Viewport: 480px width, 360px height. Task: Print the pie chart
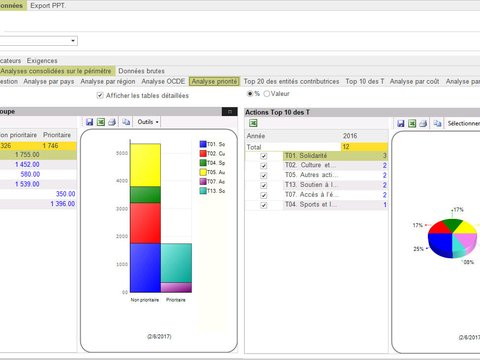(x=423, y=124)
